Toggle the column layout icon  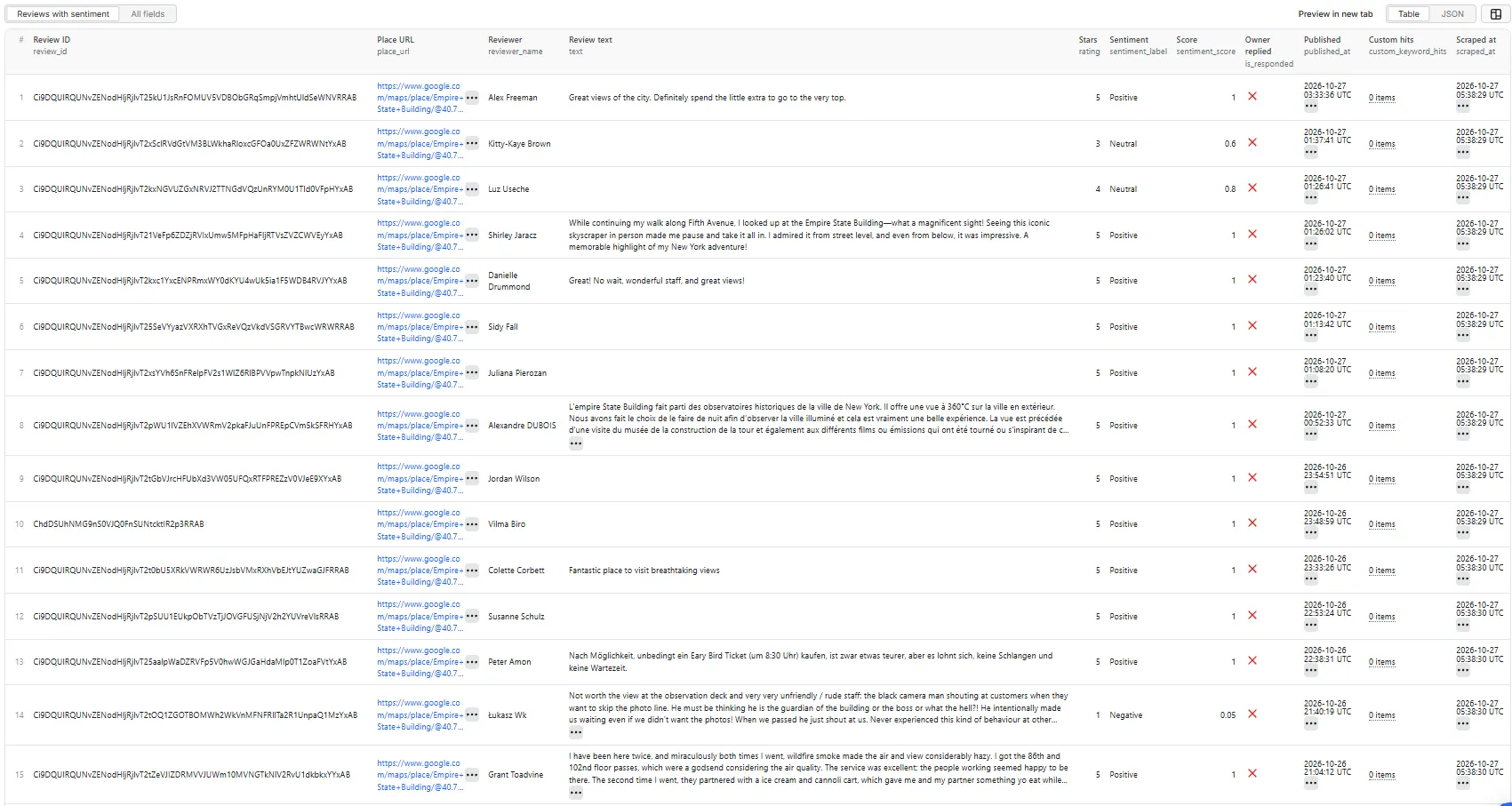click(x=1496, y=14)
